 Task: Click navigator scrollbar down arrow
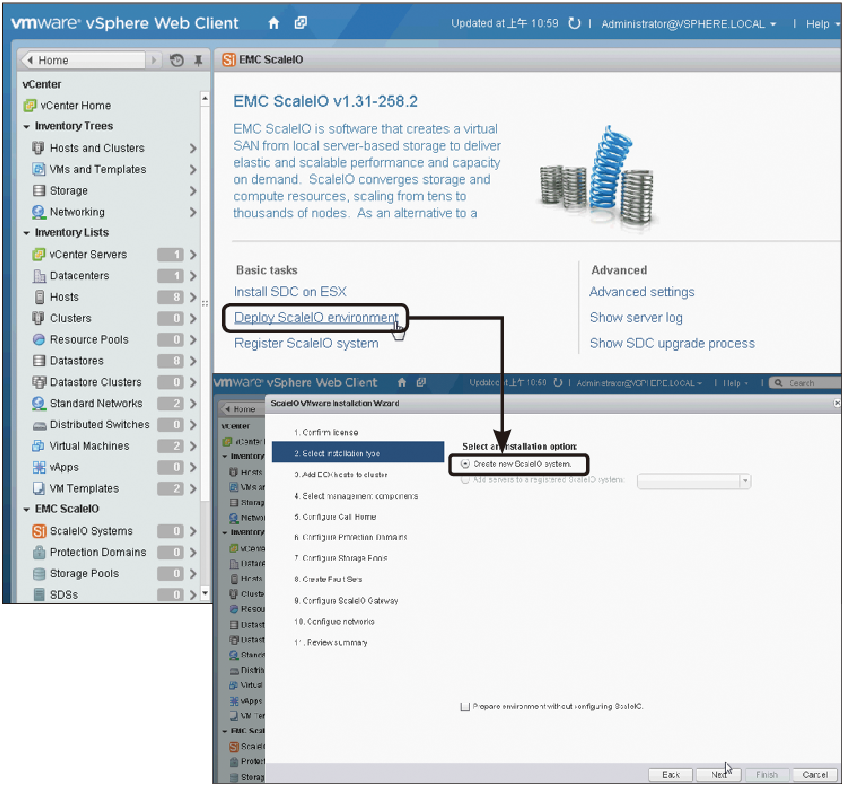(205, 593)
